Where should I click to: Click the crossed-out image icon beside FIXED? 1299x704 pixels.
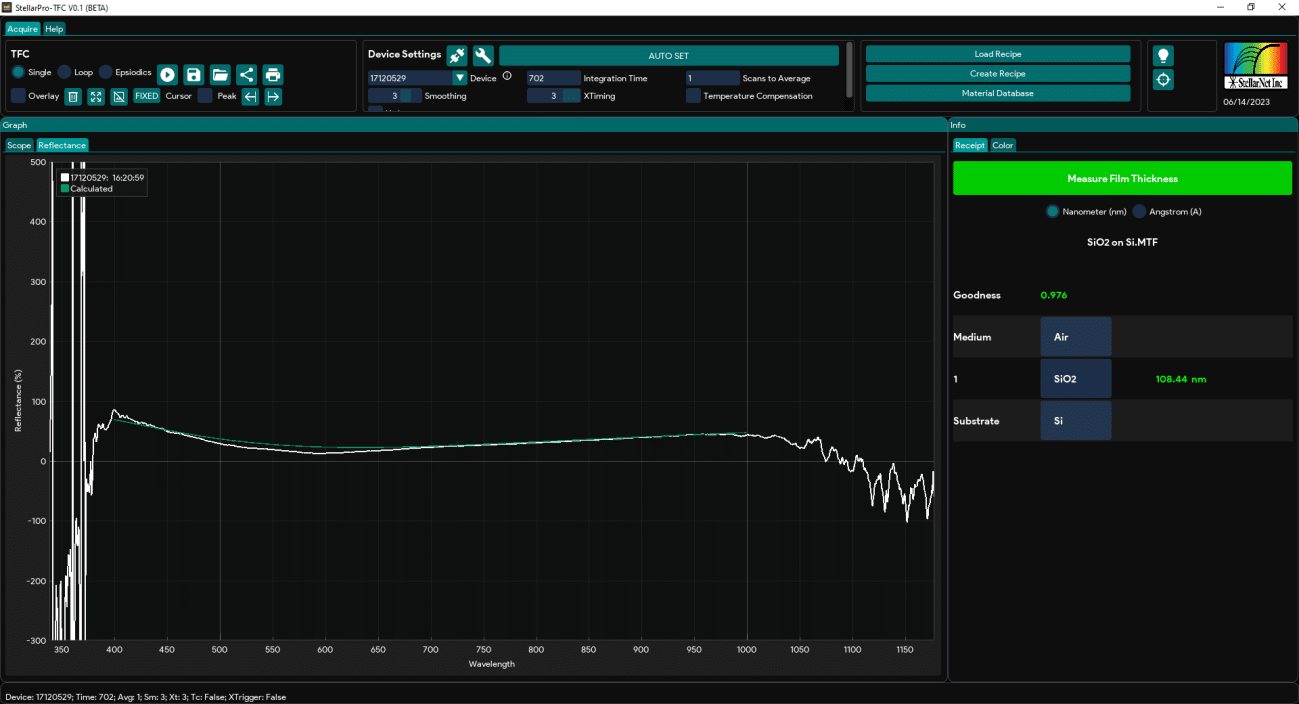[118, 97]
